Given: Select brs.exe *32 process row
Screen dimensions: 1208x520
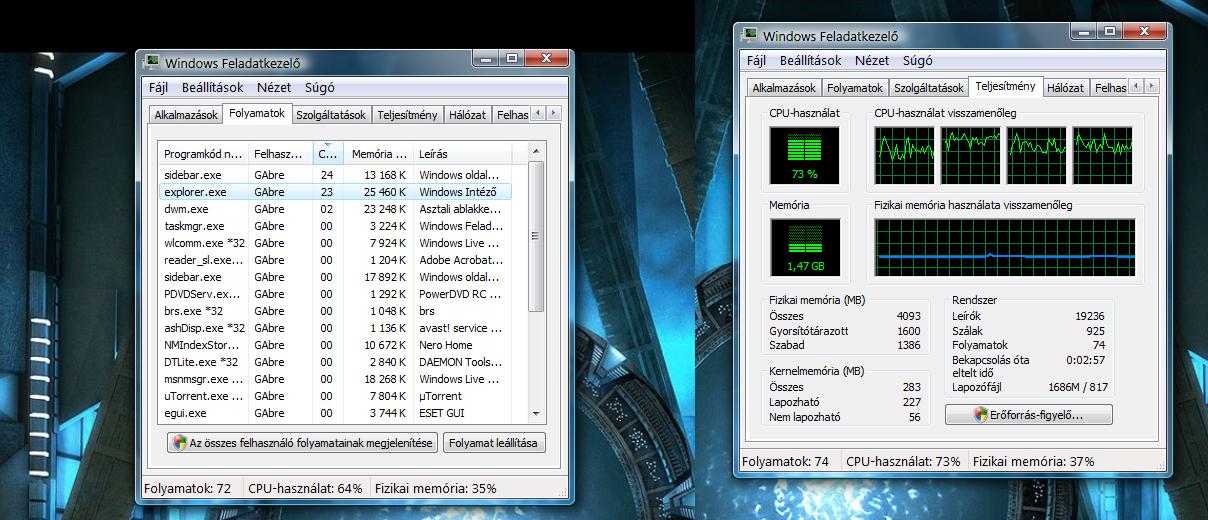Looking at the screenshot, I should tap(335, 311).
